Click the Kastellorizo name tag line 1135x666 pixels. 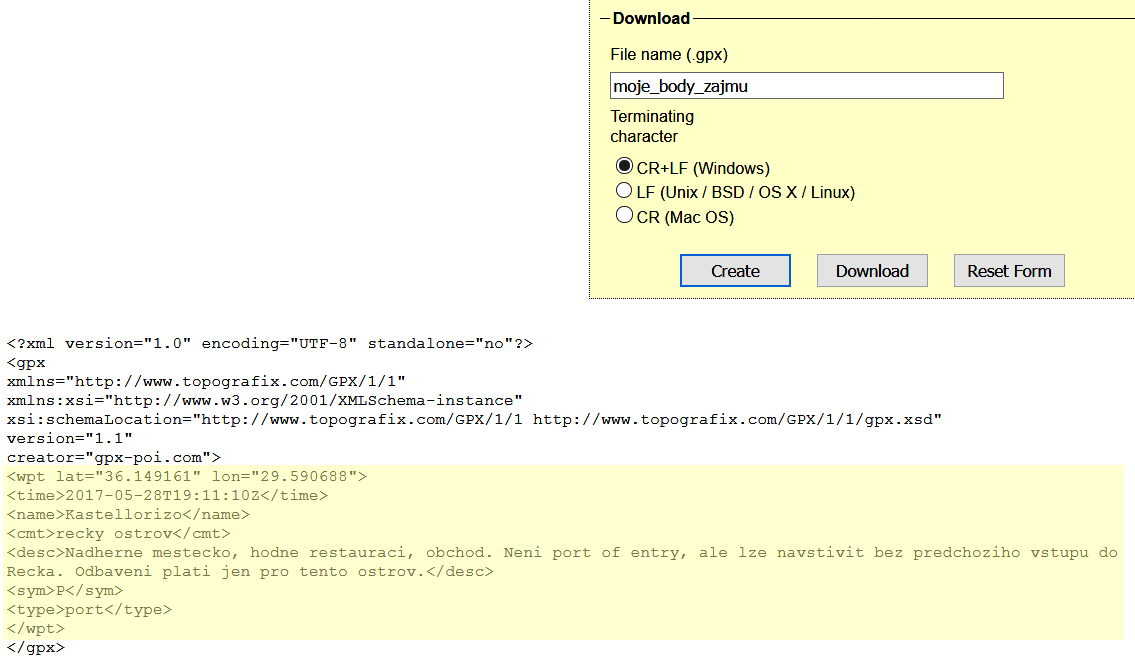pos(128,514)
